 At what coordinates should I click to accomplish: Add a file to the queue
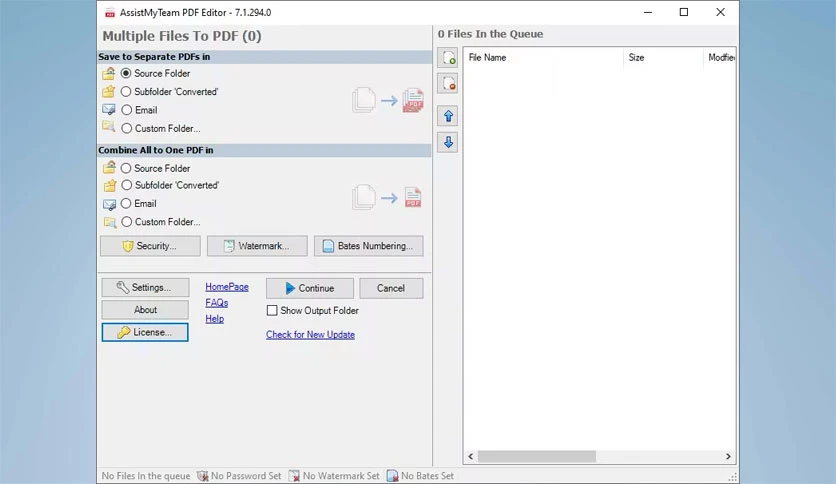[x=448, y=58]
